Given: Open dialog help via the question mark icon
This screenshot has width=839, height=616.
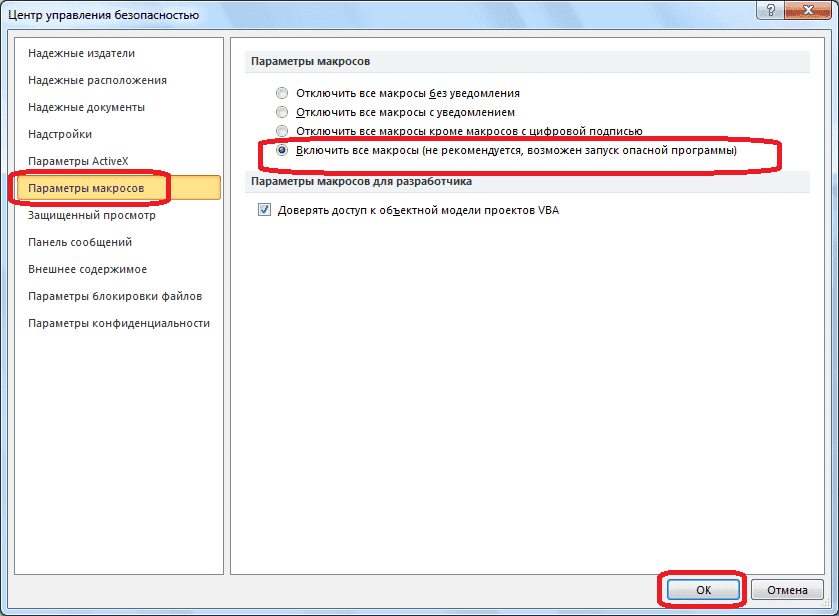Looking at the screenshot, I should click(x=769, y=11).
